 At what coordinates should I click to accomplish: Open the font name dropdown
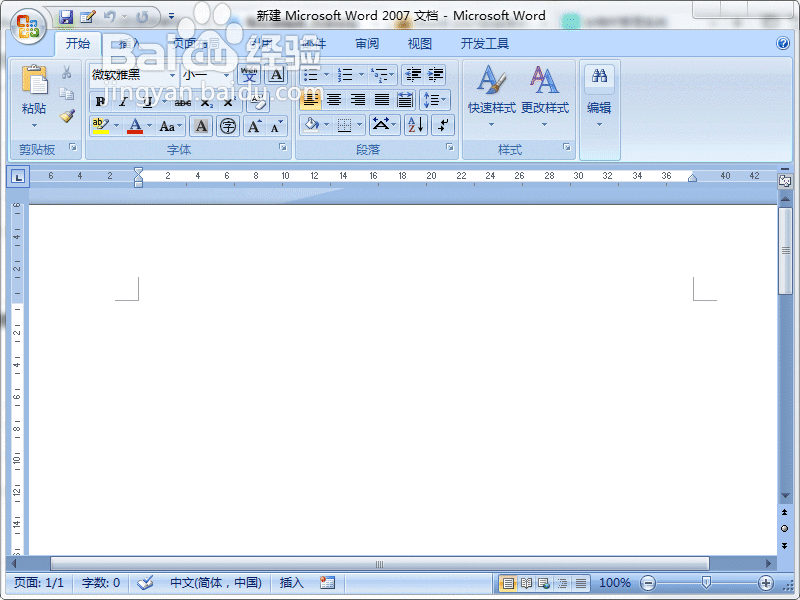(172, 76)
